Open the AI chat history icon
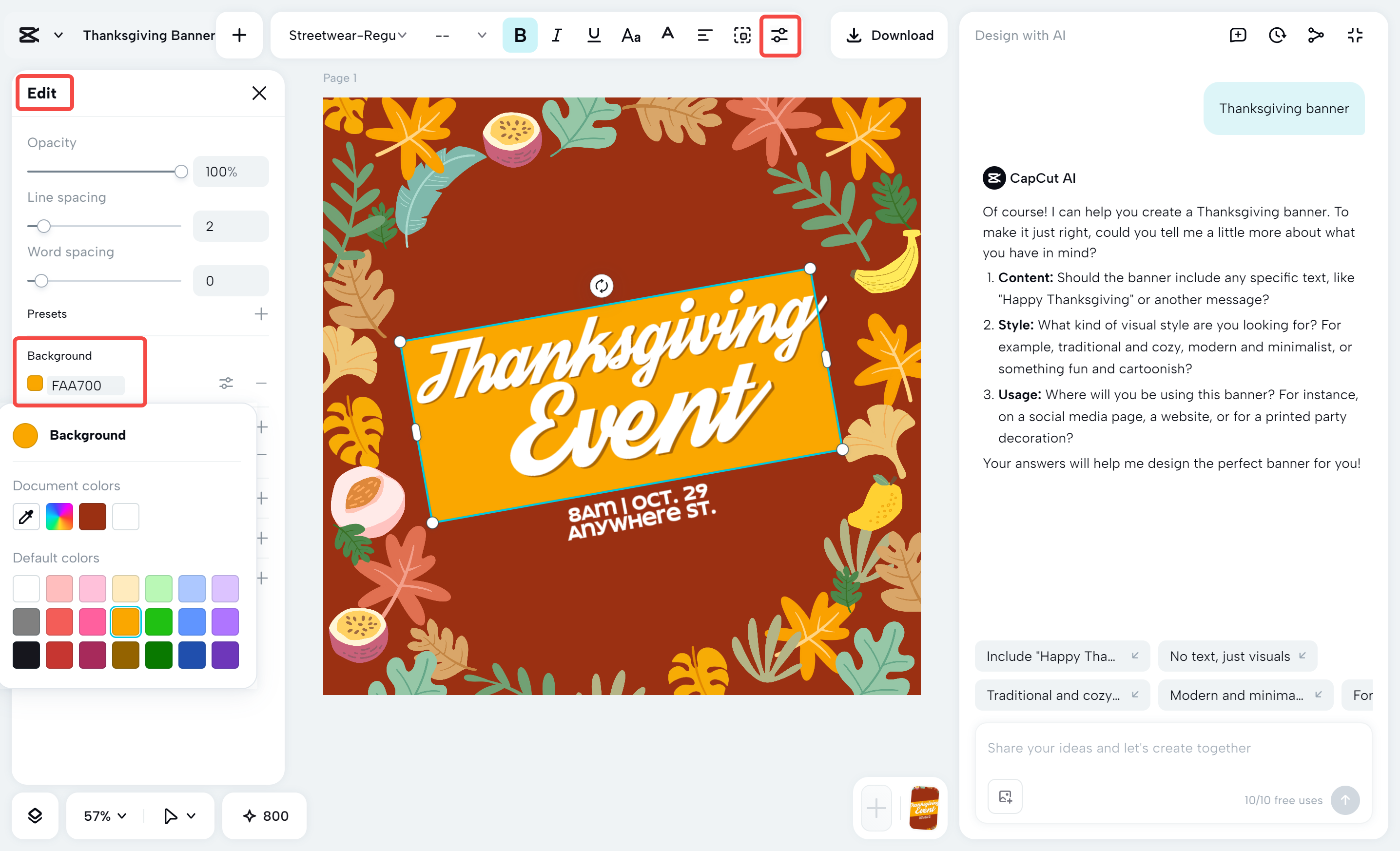This screenshot has height=851, width=1400. (1277, 35)
